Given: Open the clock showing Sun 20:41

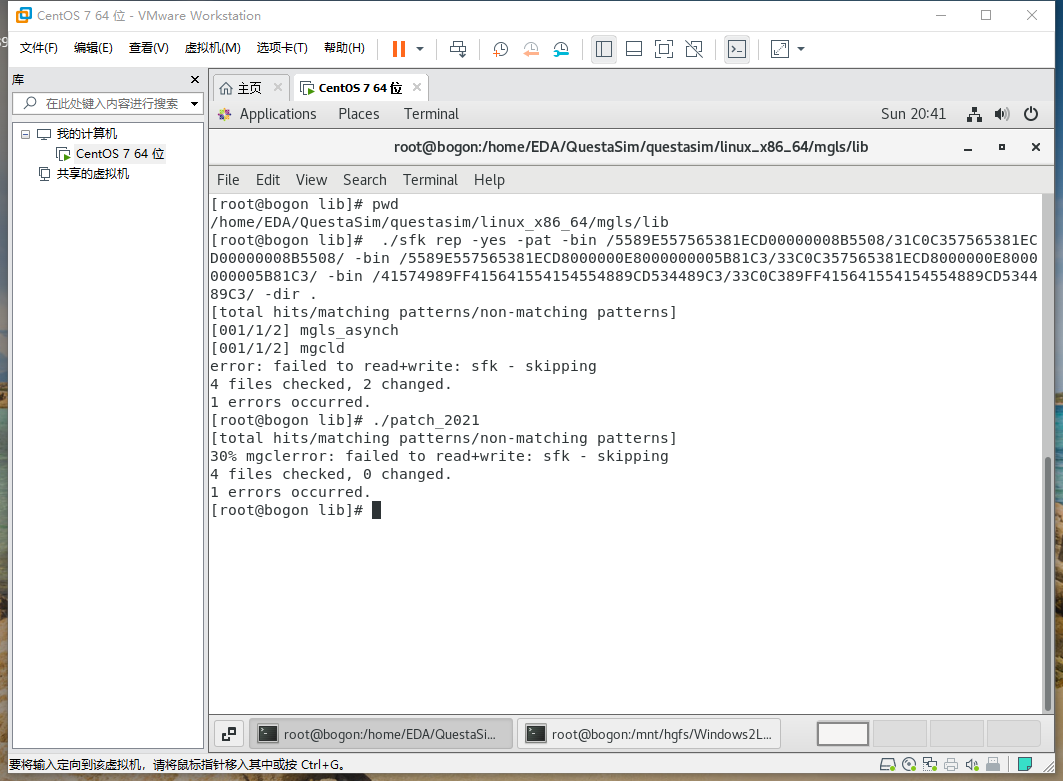Looking at the screenshot, I should pyautogui.click(x=912, y=114).
